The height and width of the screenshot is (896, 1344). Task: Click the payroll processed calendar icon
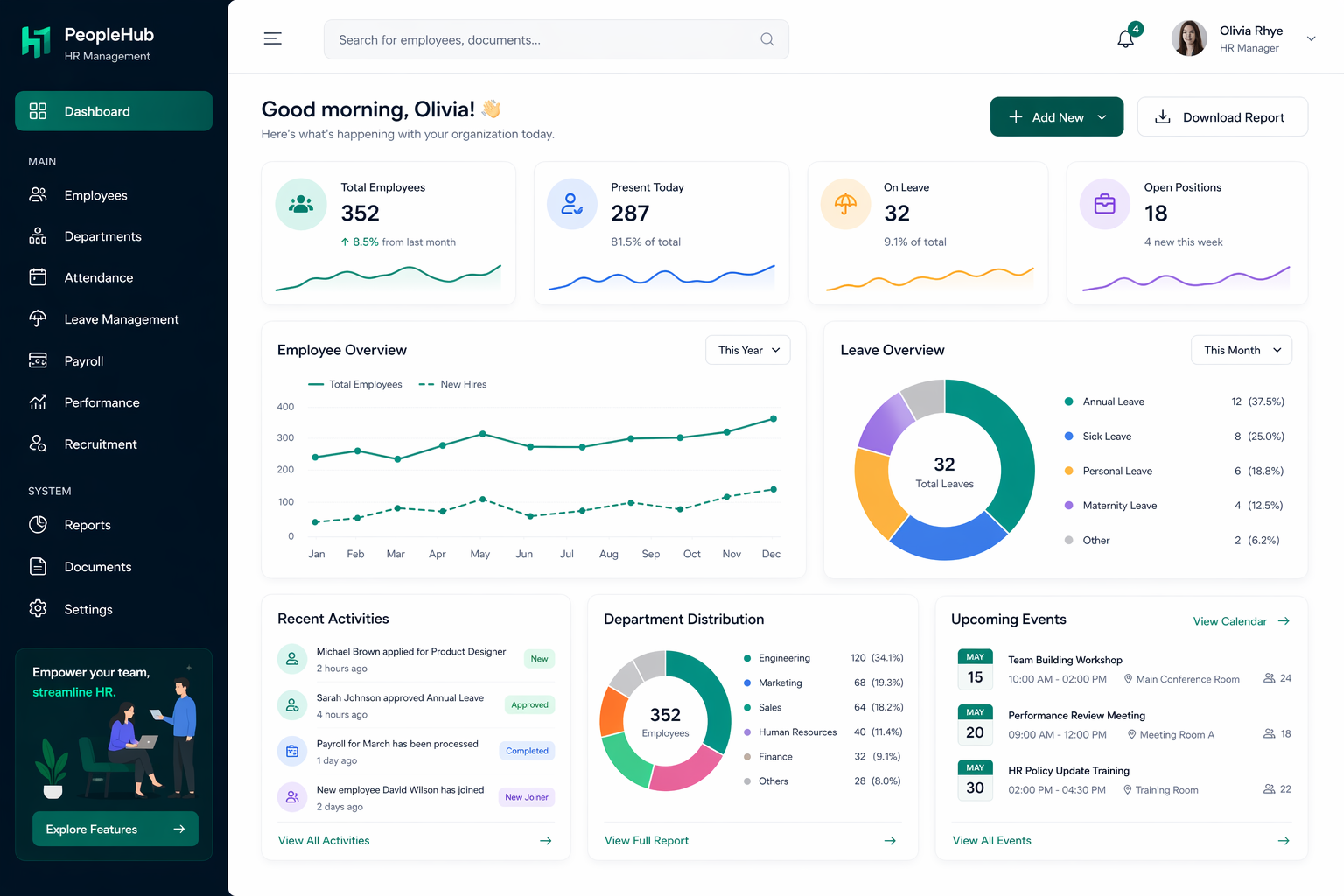click(292, 751)
